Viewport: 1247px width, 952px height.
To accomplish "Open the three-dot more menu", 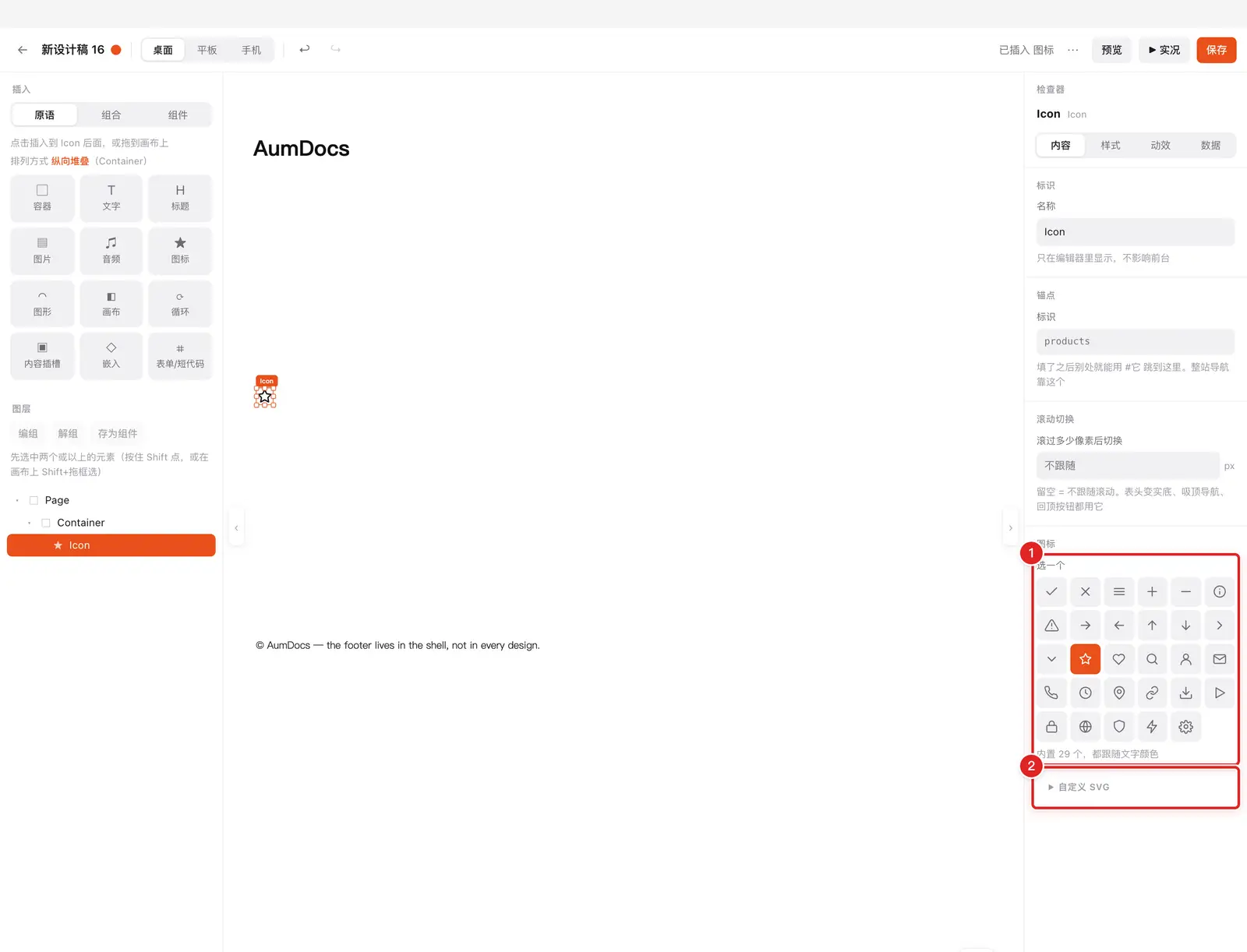I will pyautogui.click(x=1073, y=50).
